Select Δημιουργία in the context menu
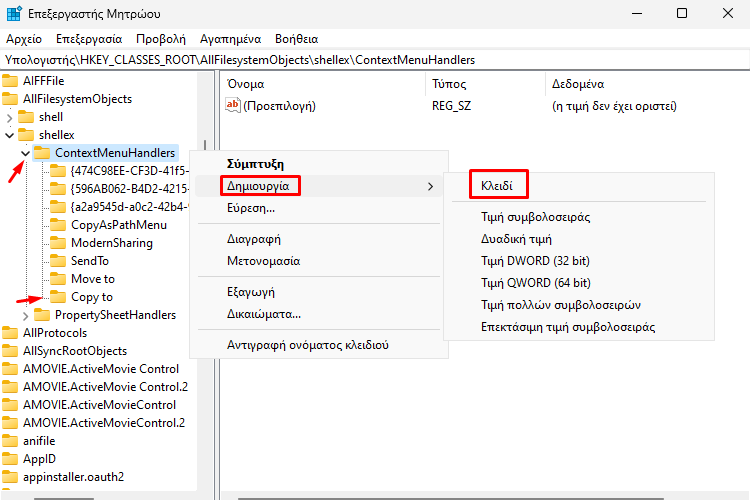Screen dimensions: 750x500 [x=319, y=186]
